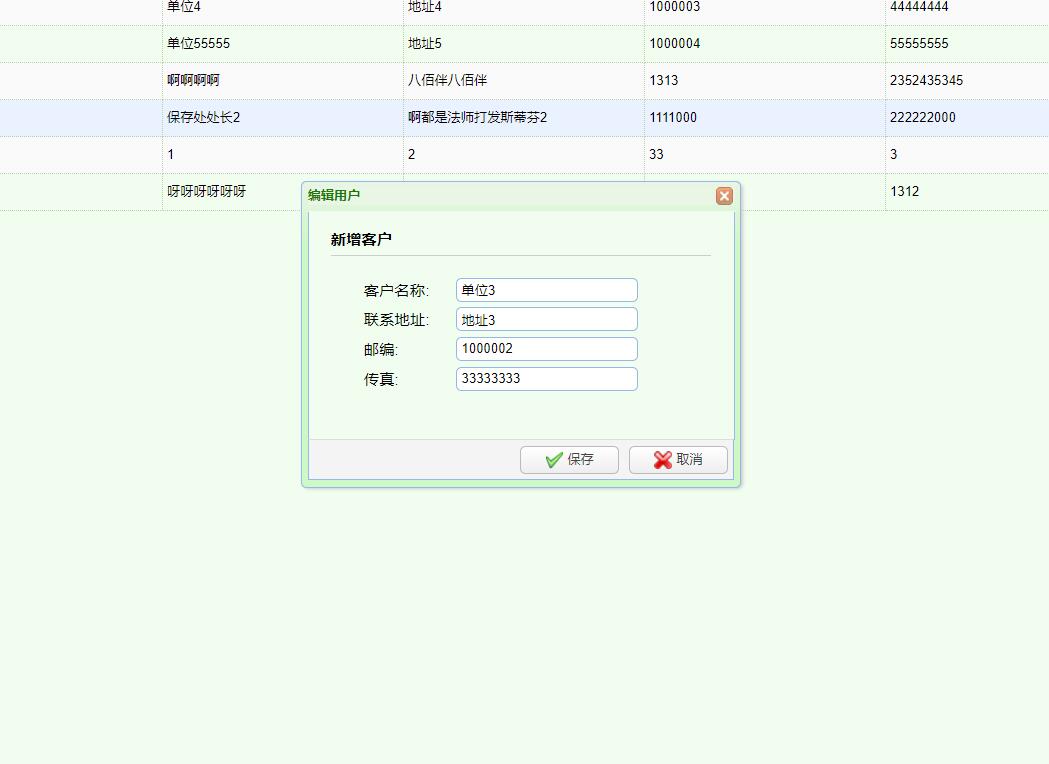Click the close icon of the 编辑用户 dialog
Screen dimensions: 1049x764
[724, 196]
